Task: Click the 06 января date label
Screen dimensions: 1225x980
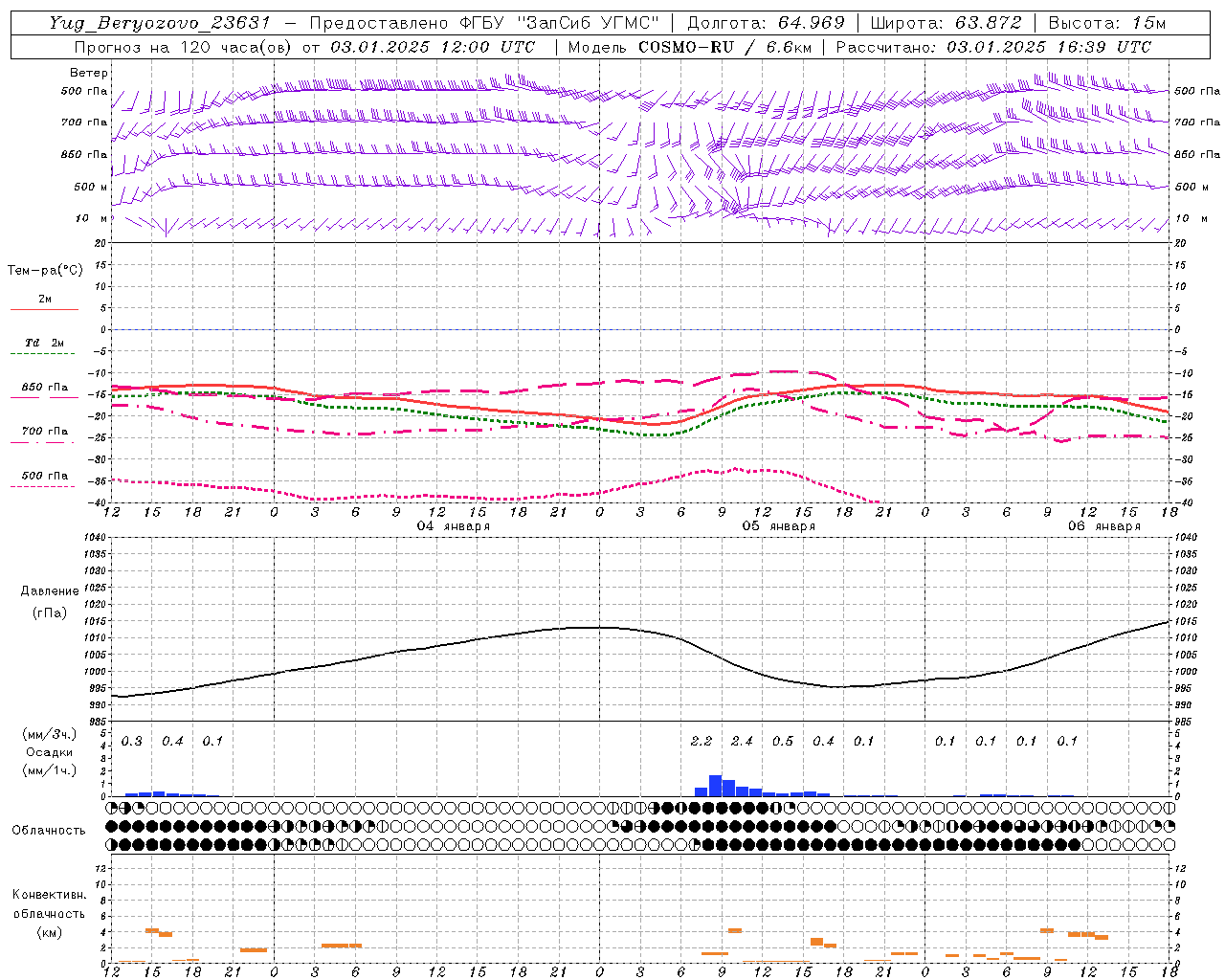Action: 1103,526
